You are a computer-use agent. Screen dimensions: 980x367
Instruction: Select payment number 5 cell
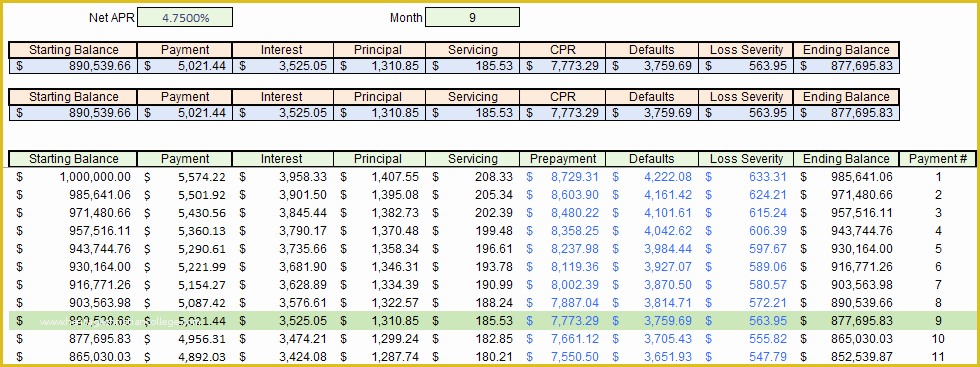[x=938, y=249]
